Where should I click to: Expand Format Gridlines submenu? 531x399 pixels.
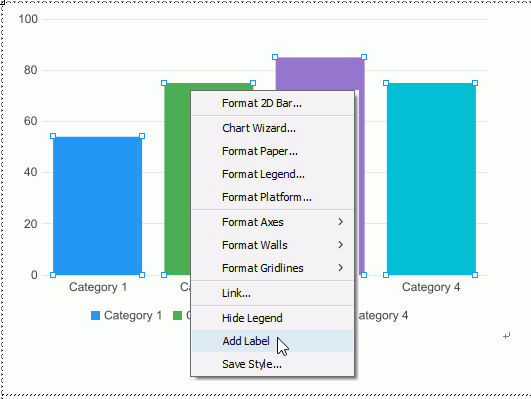coord(273,268)
